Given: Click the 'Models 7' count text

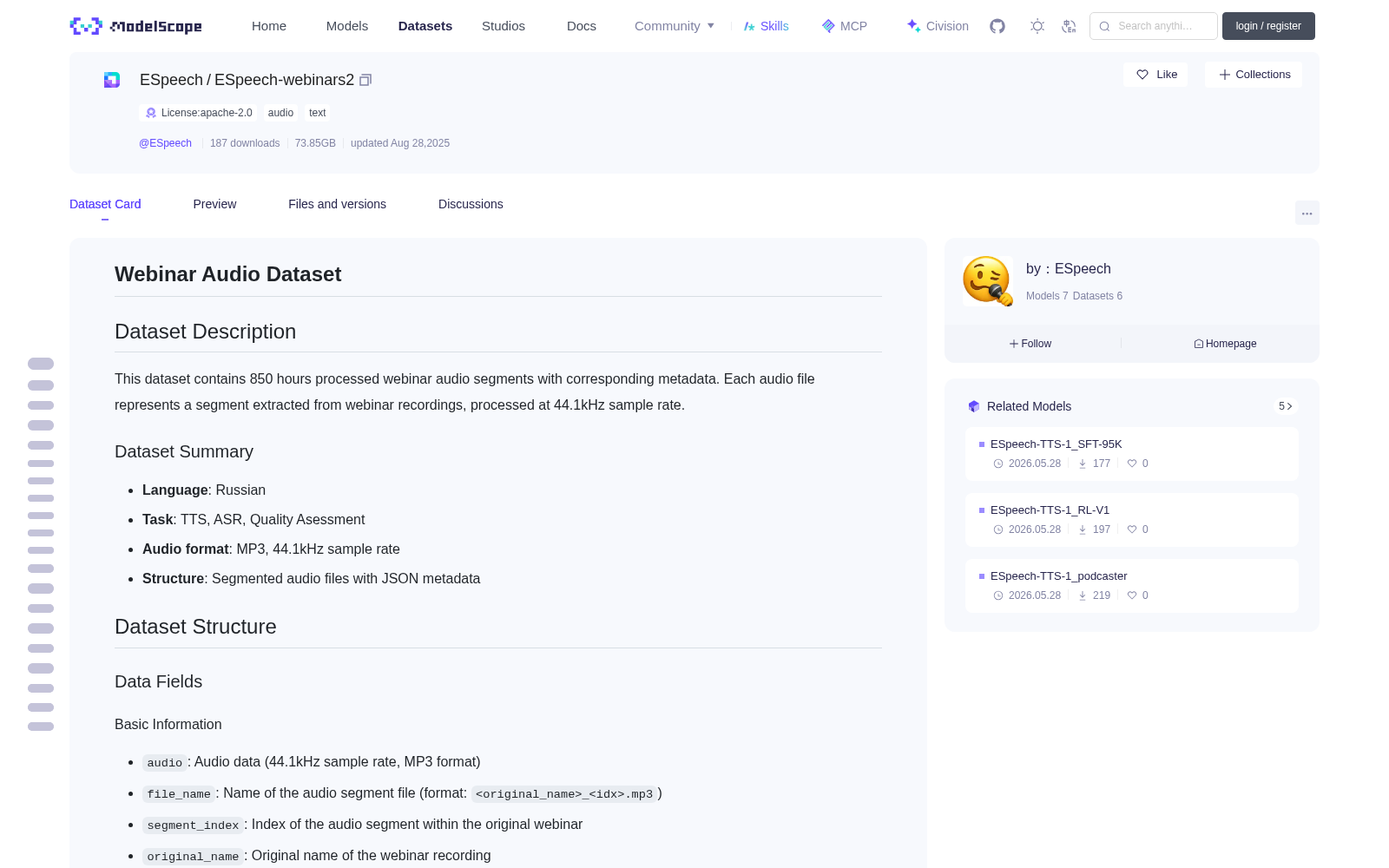Looking at the screenshot, I should click(x=1047, y=296).
